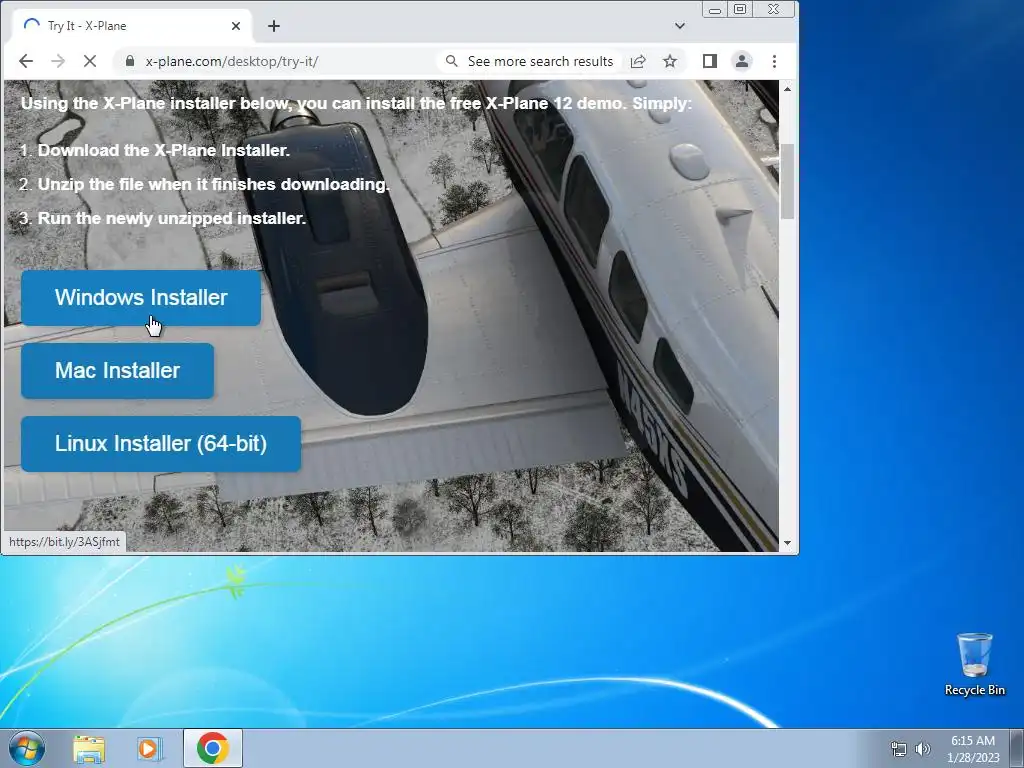The width and height of the screenshot is (1024, 768).
Task: Click 'Unzip the file when it finishes downloading.' text
Action: coord(214,184)
